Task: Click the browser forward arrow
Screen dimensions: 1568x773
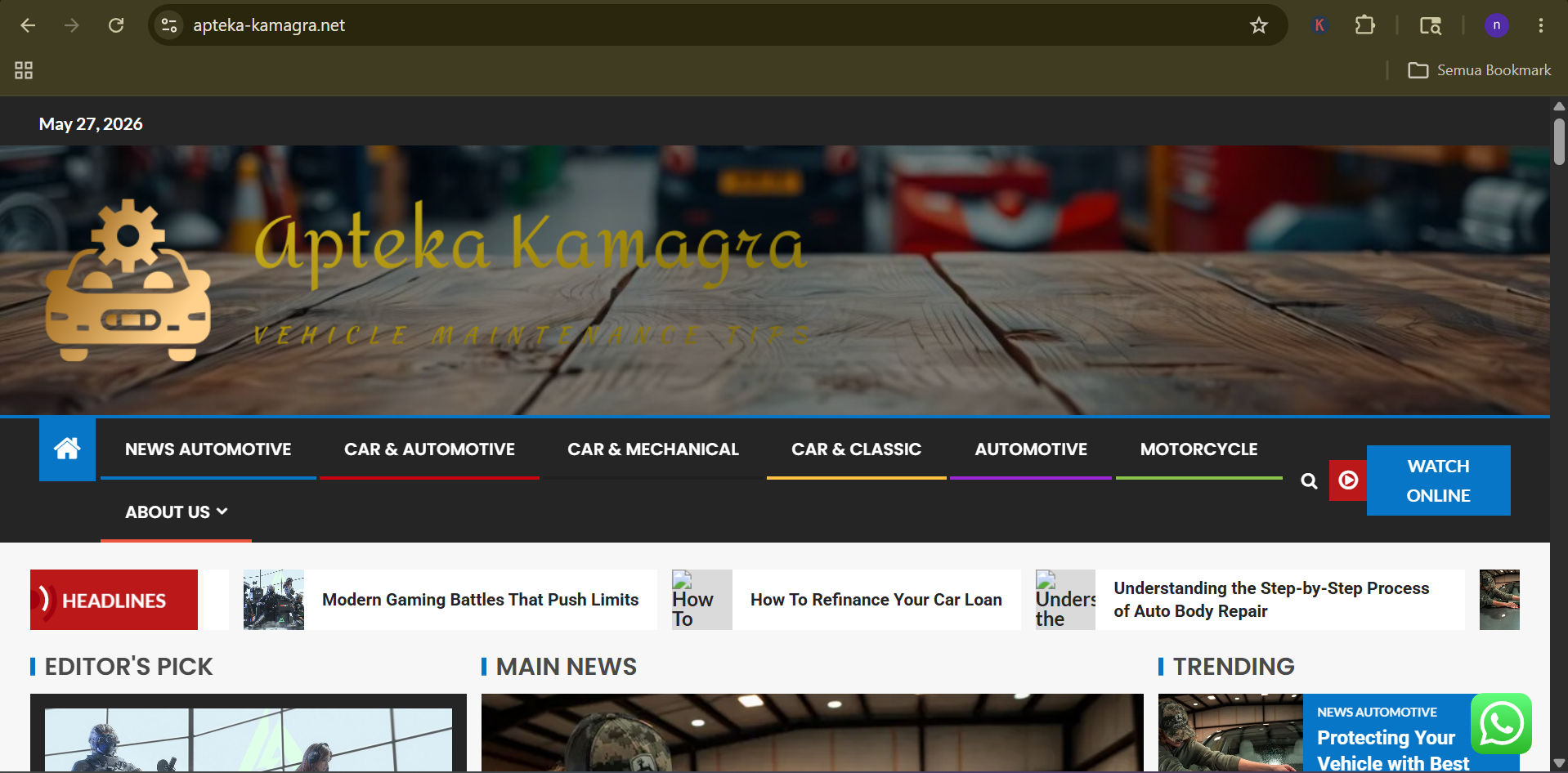Action: [72, 25]
